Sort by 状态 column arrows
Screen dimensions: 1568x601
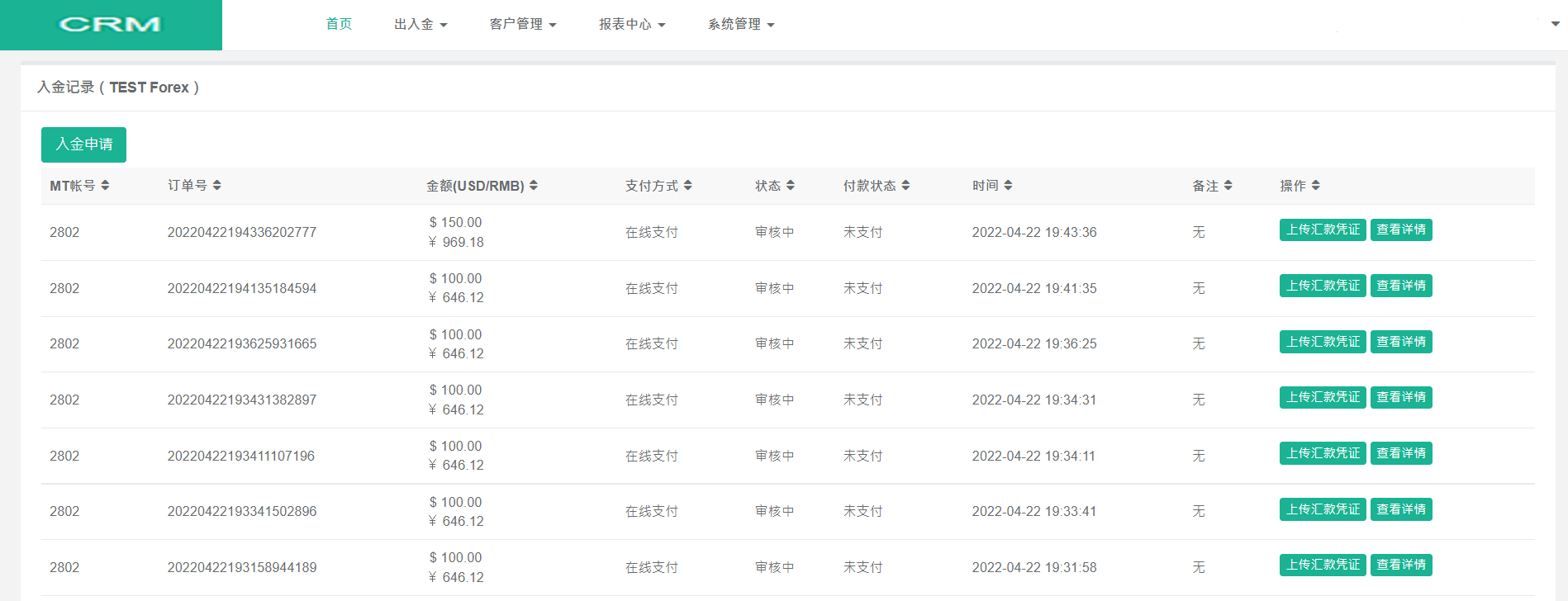click(x=791, y=186)
